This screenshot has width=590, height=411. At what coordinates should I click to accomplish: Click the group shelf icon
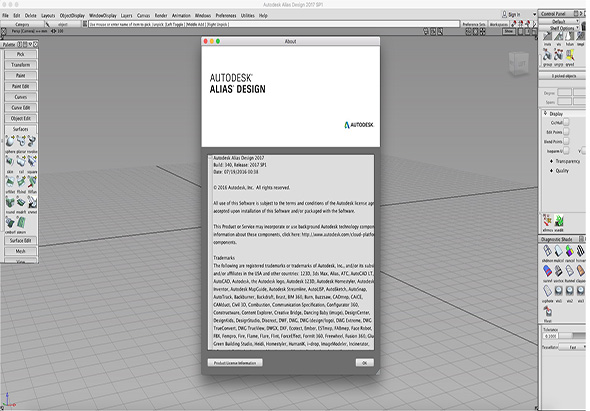click(547, 56)
